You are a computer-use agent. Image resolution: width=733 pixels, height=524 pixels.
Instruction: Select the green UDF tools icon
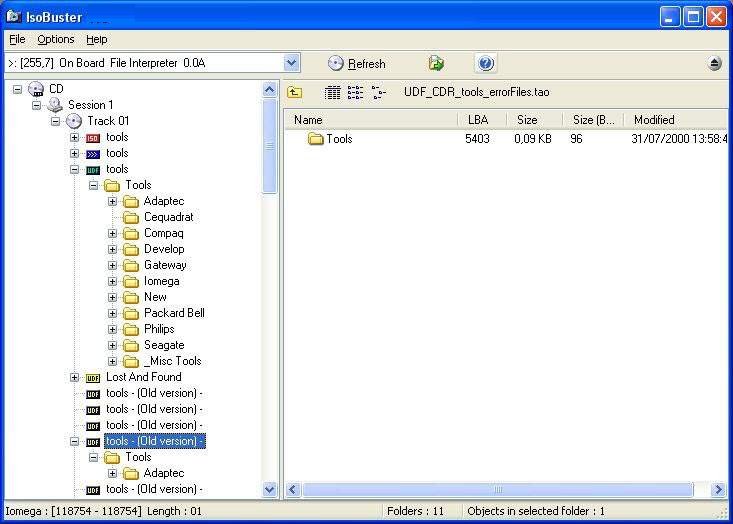point(93,170)
